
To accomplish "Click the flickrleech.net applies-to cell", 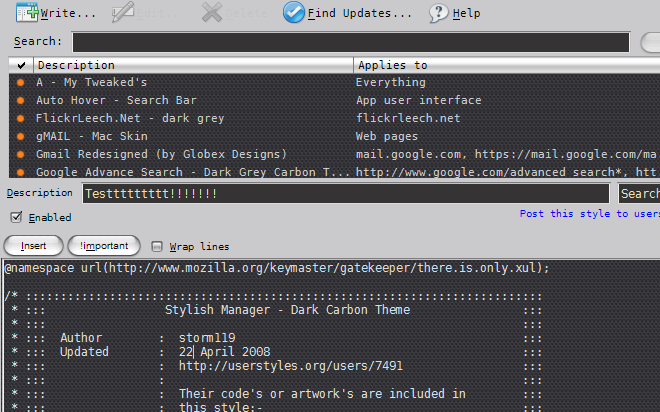I will click(408, 119).
